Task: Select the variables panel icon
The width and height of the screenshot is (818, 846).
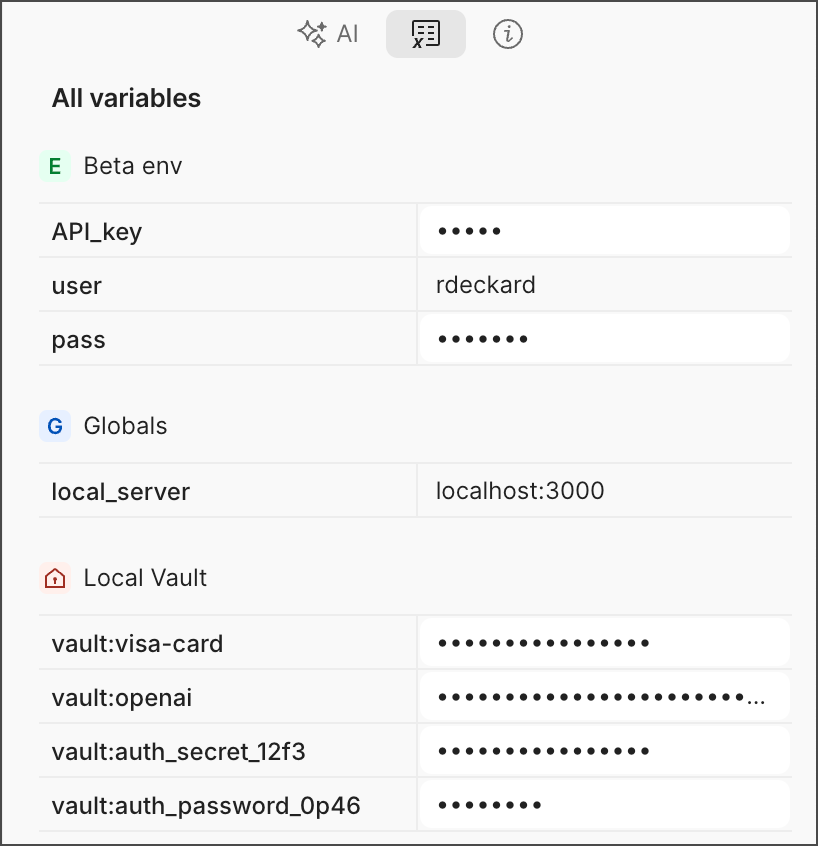Action: 426,34
